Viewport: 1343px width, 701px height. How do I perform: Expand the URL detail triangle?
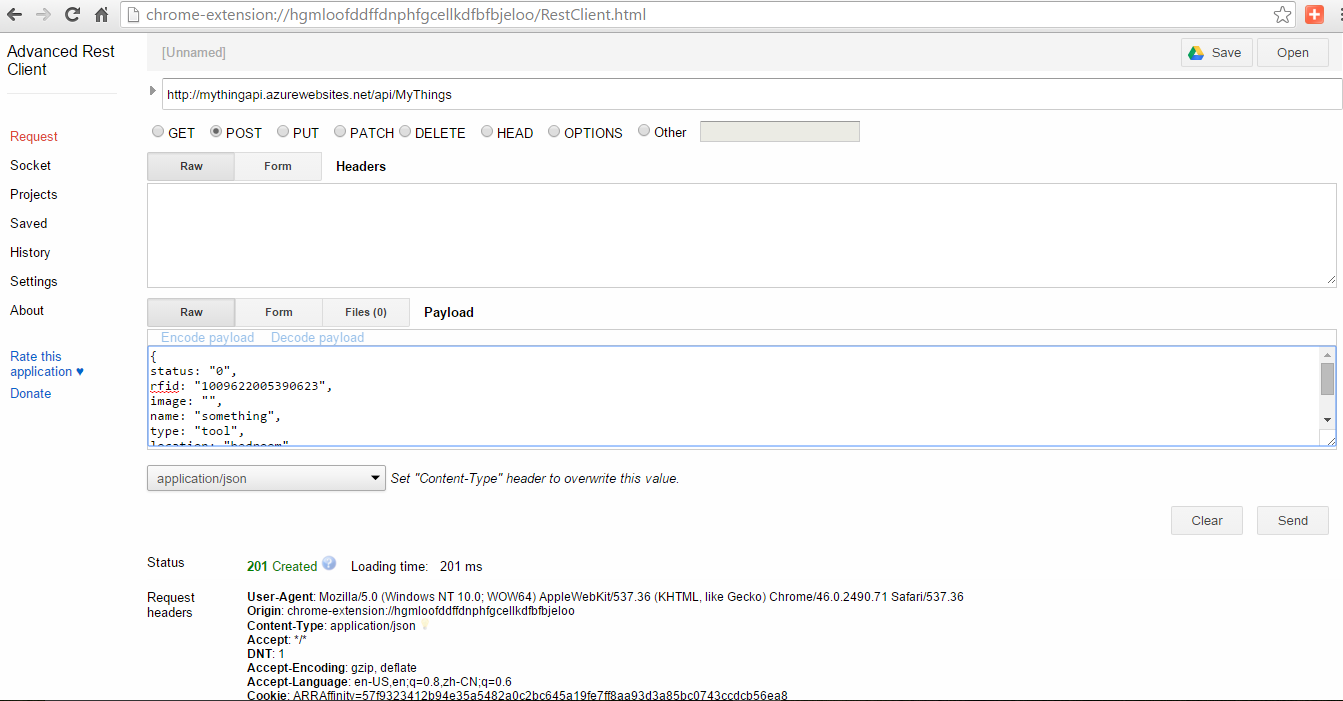click(153, 91)
